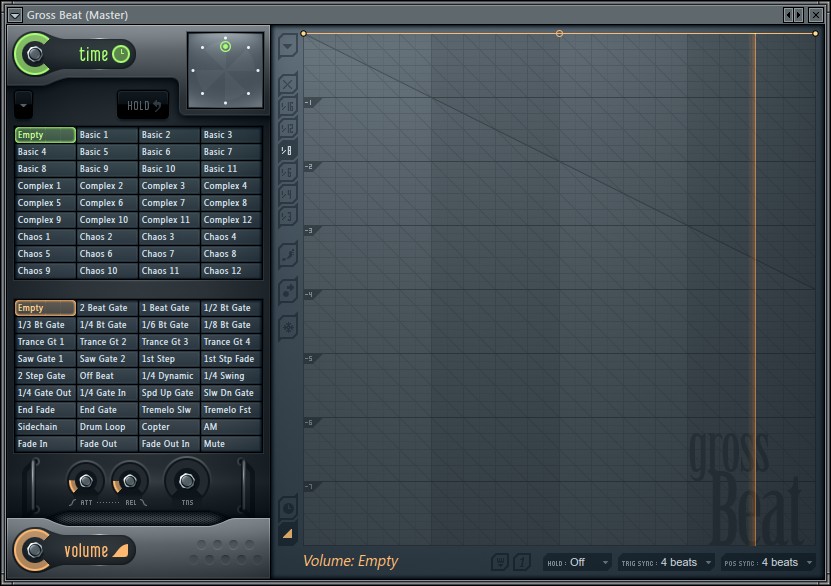The height and width of the screenshot is (586, 831).
Task: Click the X snap-off icon
Action: pyautogui.click(x=287, y=84)
